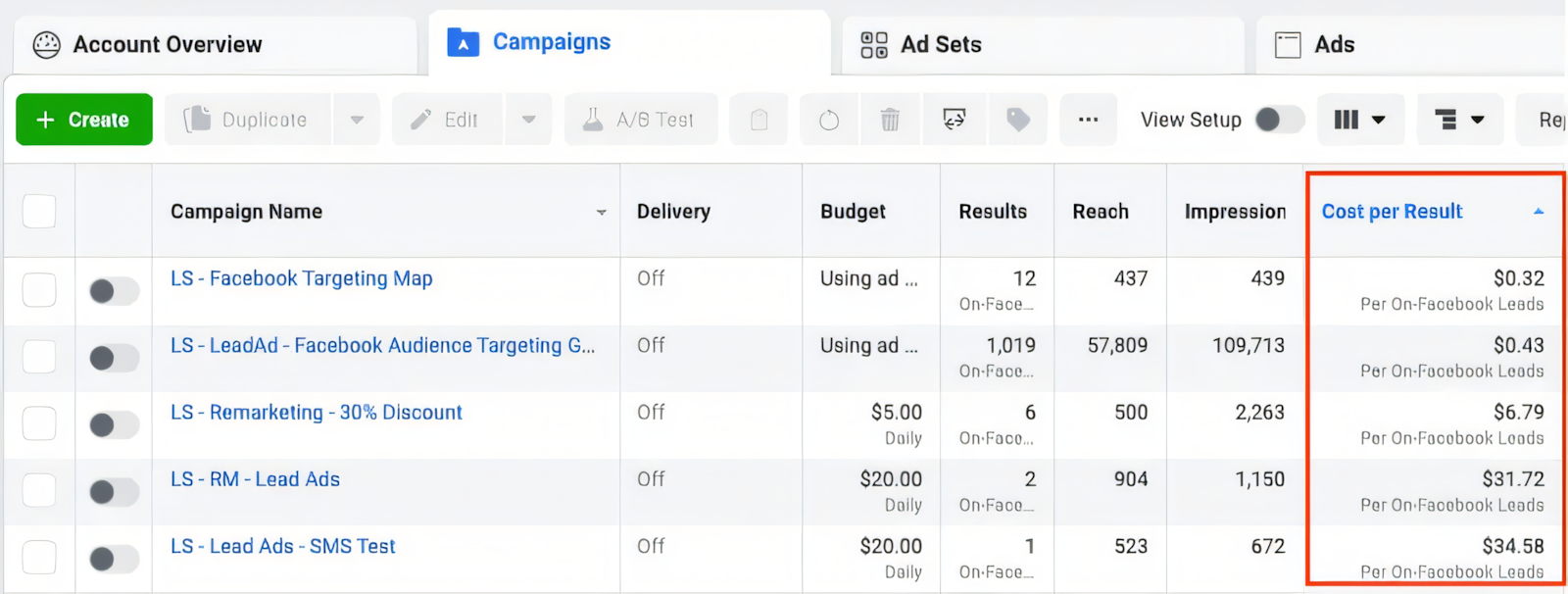
Task: Open the three-dots more options menu
Action: point(1088,120)
